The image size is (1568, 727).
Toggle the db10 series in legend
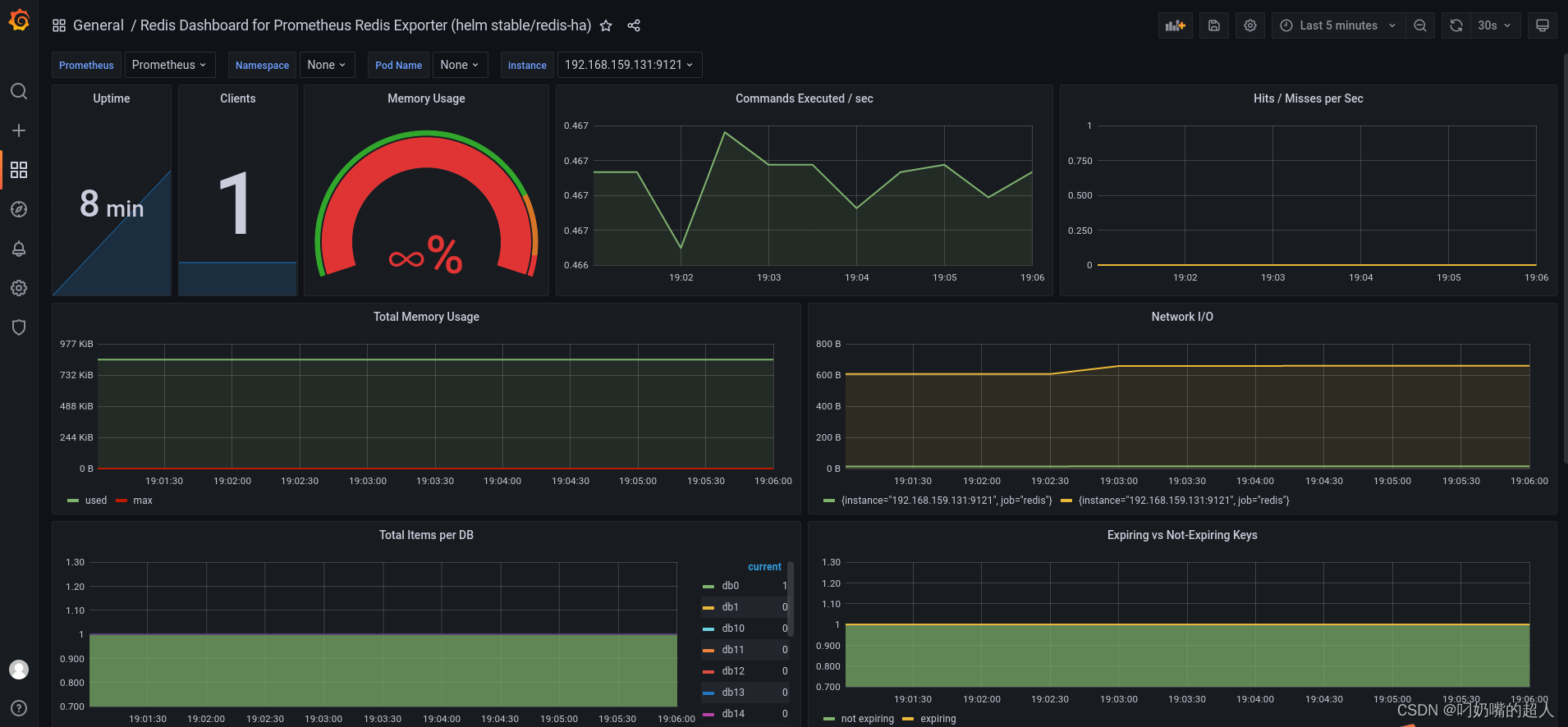[733, 629]
